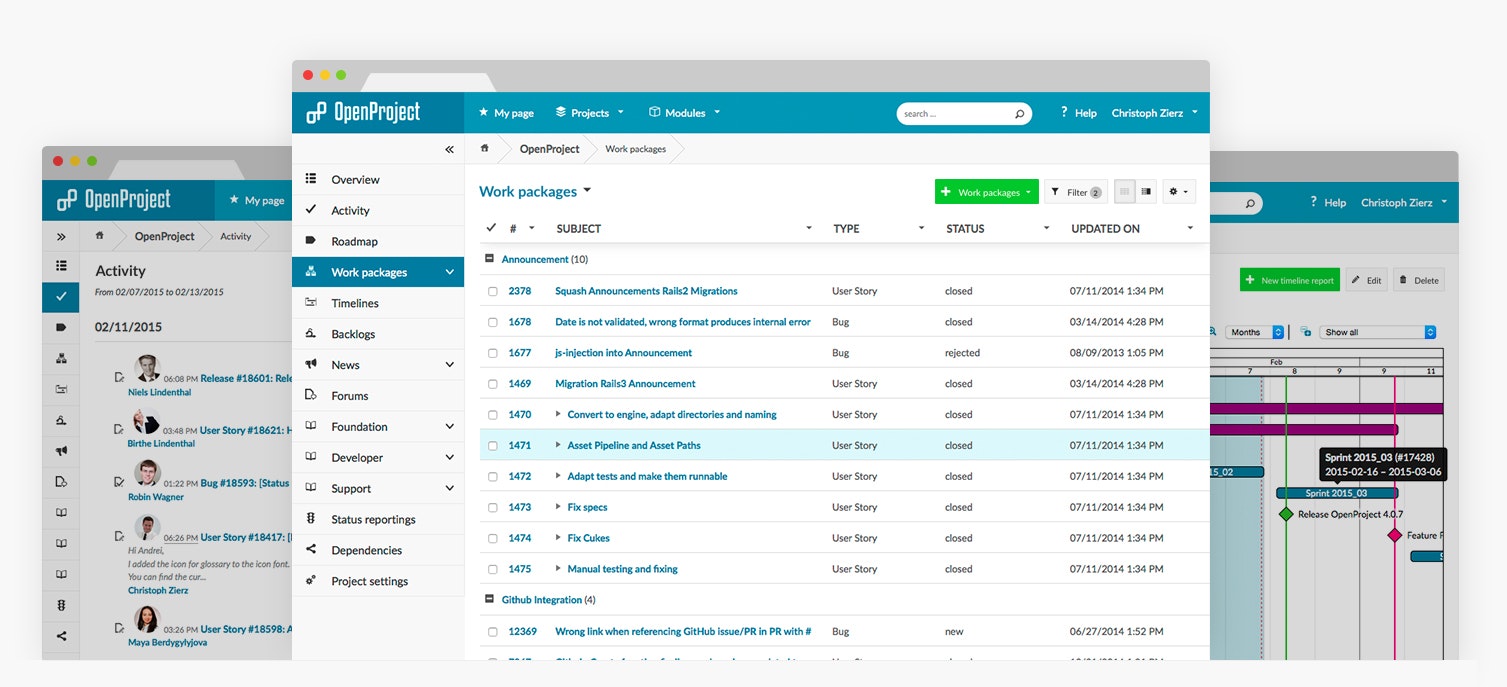Click the 'New timeline report' button
Screen dimensions: 1507x687
point(1290,280)
